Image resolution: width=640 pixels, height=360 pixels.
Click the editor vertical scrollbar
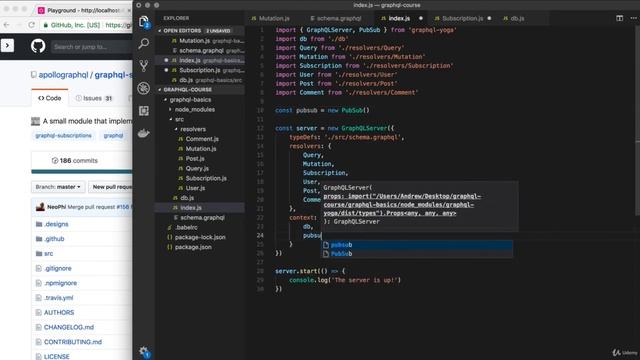pyautogui.click(x=638, y=122)
